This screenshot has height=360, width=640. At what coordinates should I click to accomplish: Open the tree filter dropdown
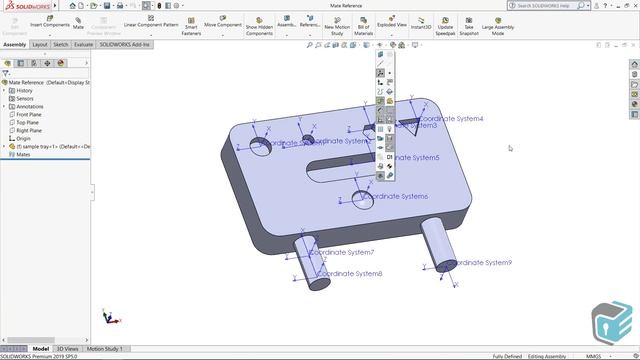(6, 74)
